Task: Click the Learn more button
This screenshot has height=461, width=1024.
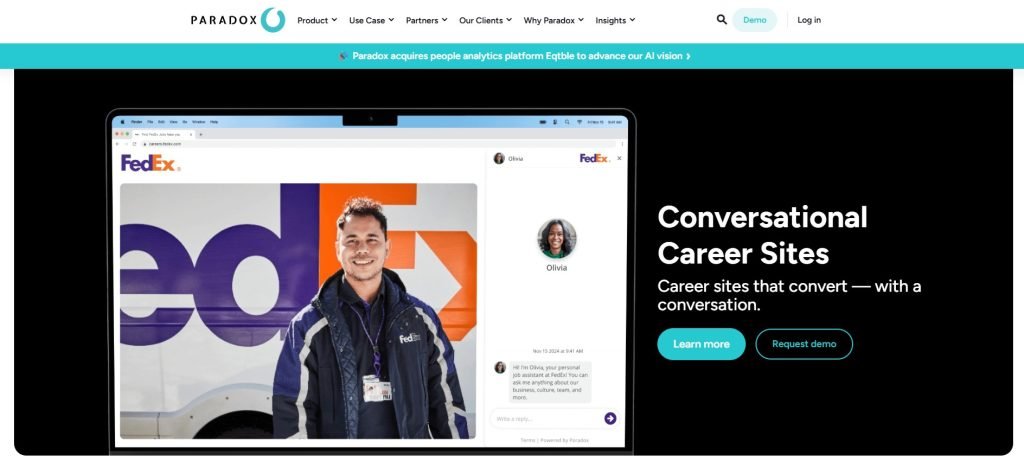Action: pos(701,344)
